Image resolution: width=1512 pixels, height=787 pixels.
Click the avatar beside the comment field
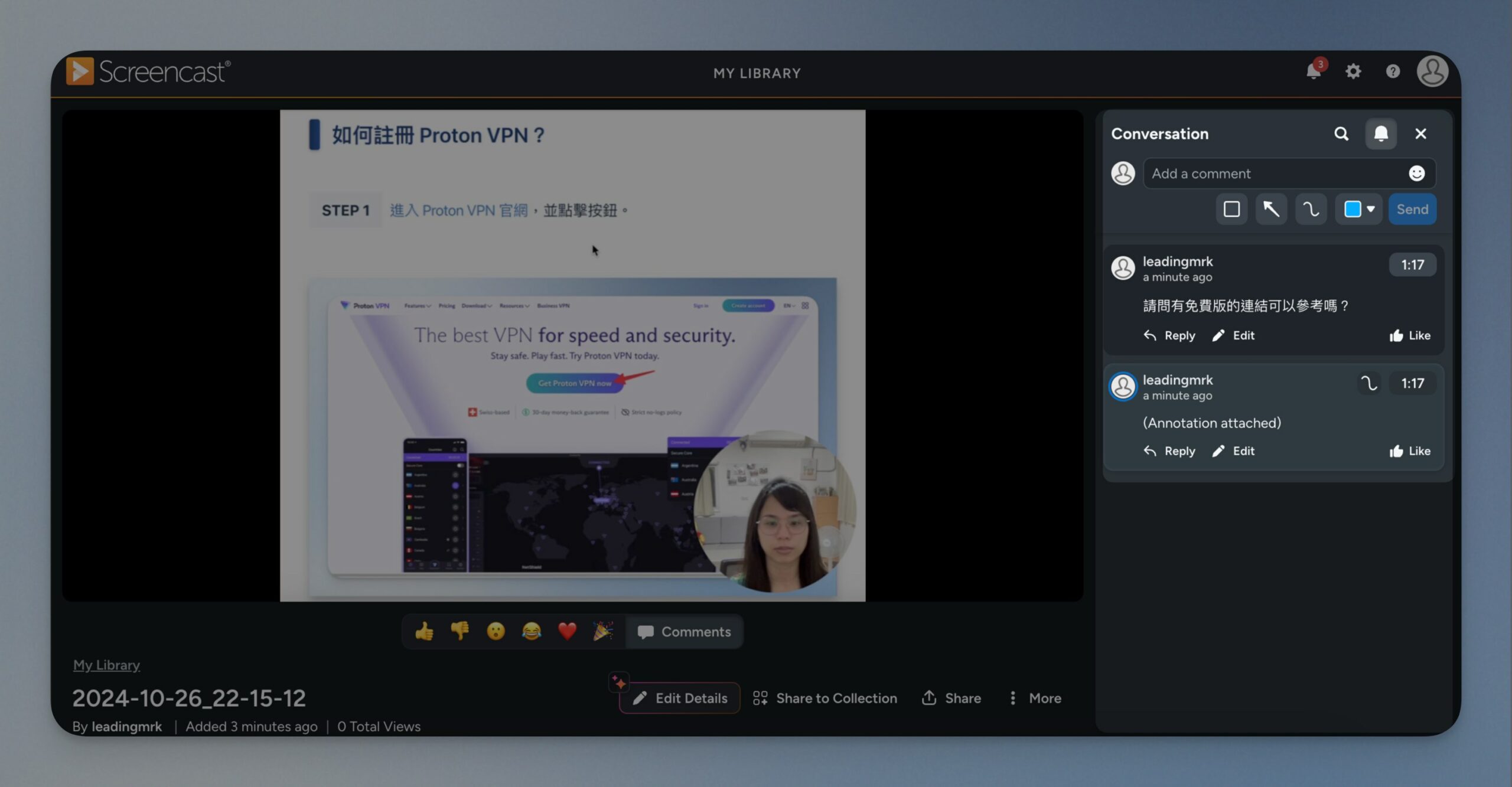[1123, 174]
